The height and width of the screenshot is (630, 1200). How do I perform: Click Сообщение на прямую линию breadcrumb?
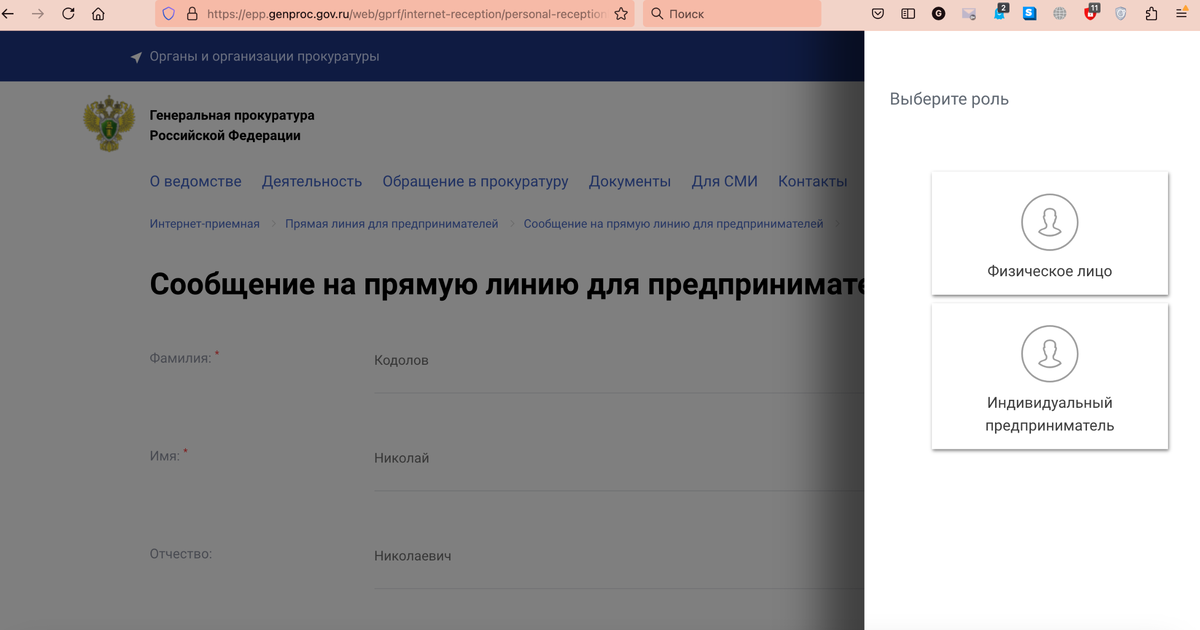674,224
